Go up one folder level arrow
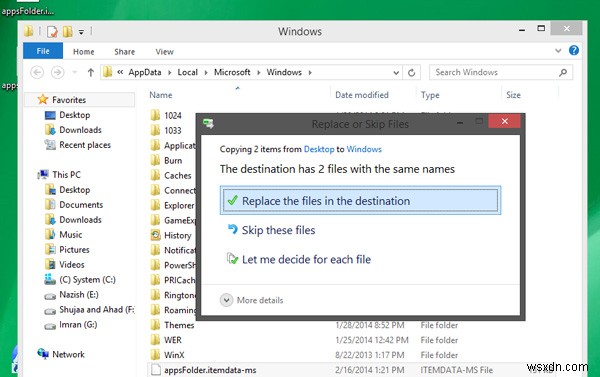Viewport: 600px width, 377px height. pyautogui.click(x=91, y=72)
